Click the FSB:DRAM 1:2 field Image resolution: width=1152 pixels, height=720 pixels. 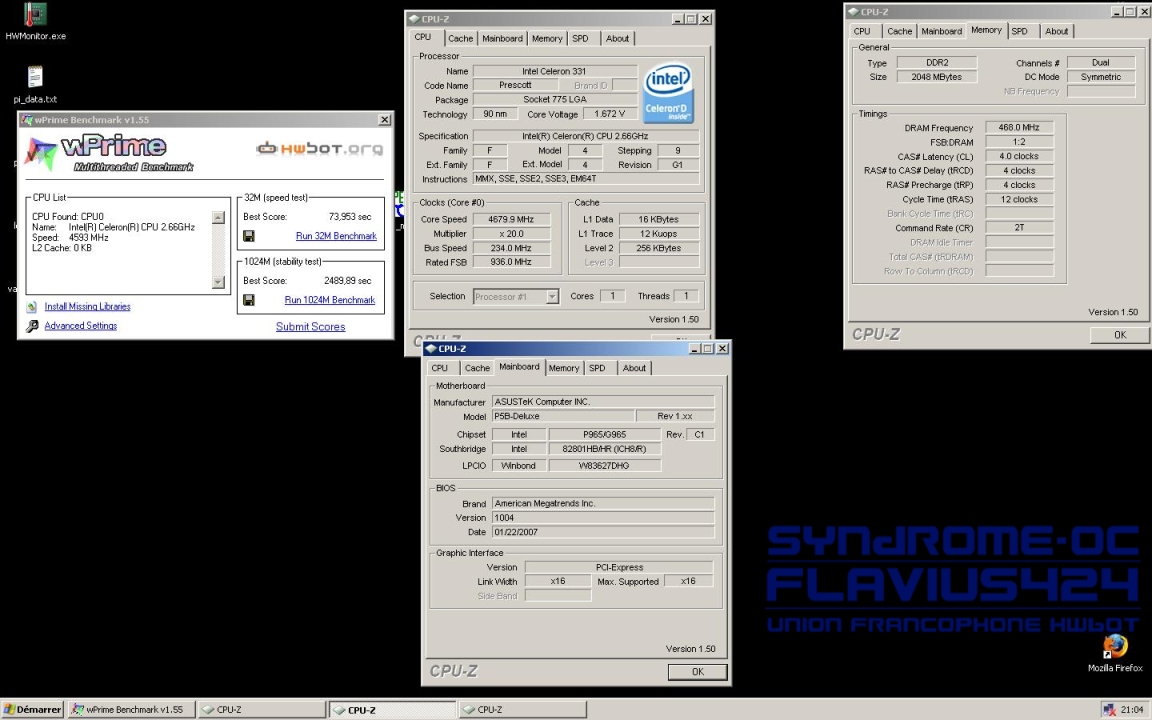1019,142
